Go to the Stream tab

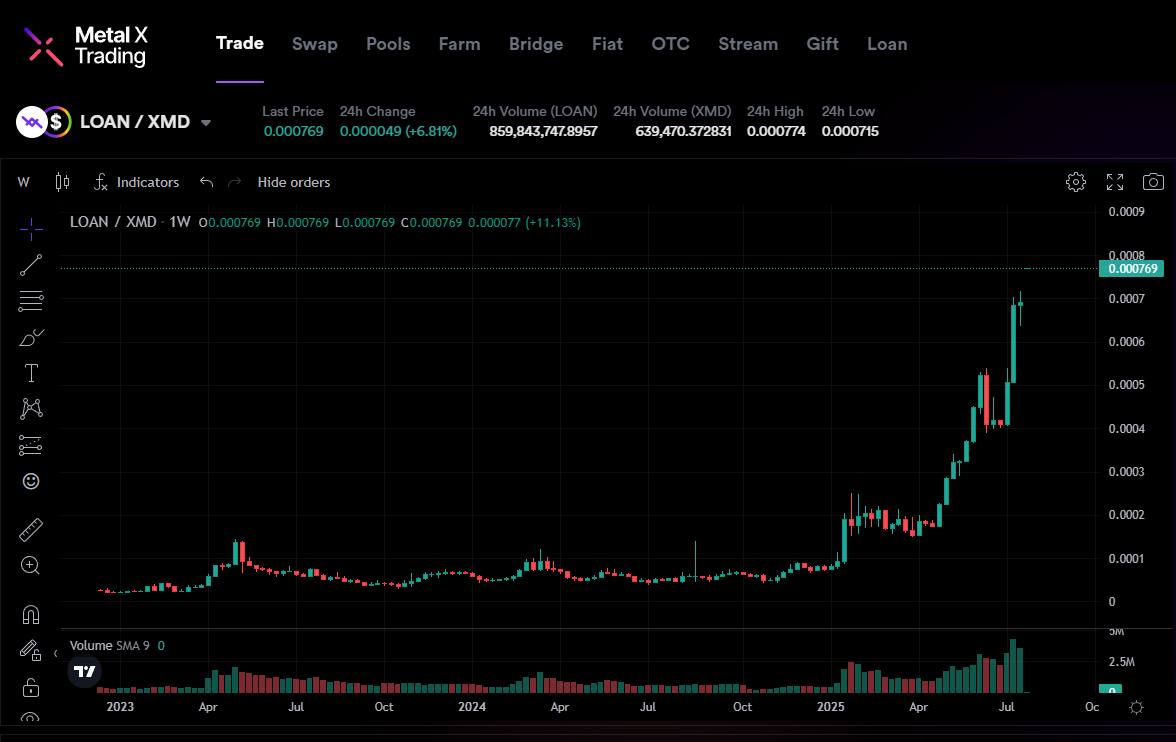tap(748, 44)
